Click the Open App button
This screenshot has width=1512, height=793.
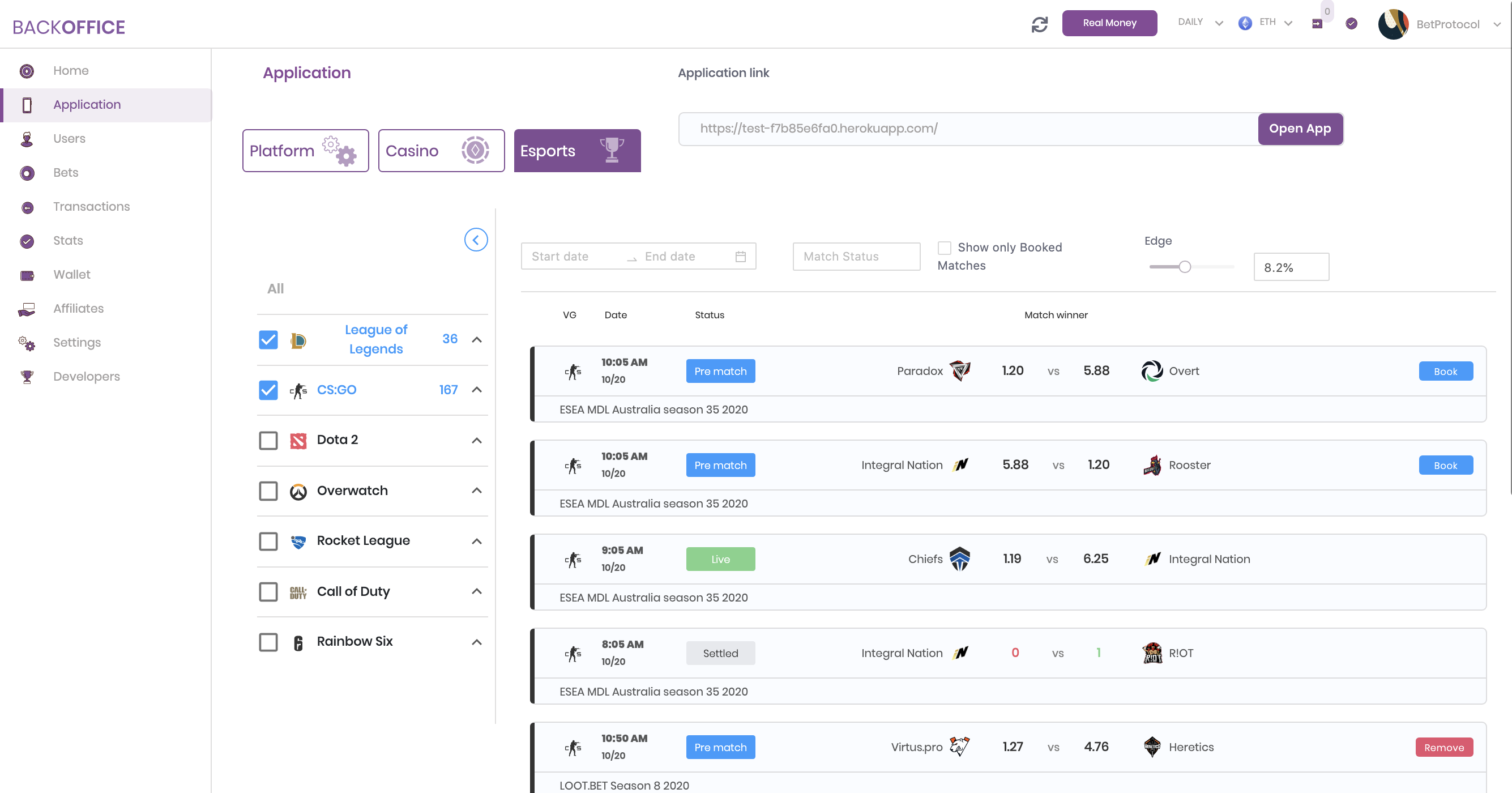[1301, 129]
